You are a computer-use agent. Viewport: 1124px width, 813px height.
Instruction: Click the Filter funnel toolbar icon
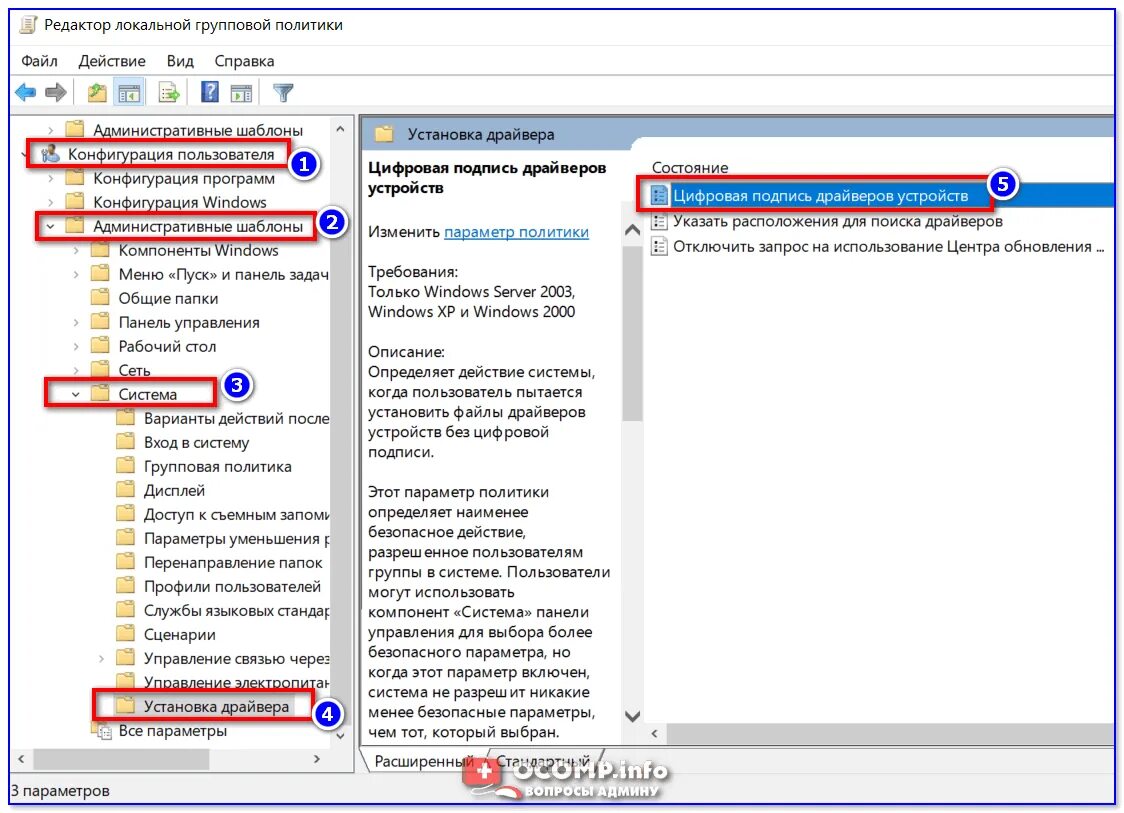pyautogui.click(x=283, y=92)
